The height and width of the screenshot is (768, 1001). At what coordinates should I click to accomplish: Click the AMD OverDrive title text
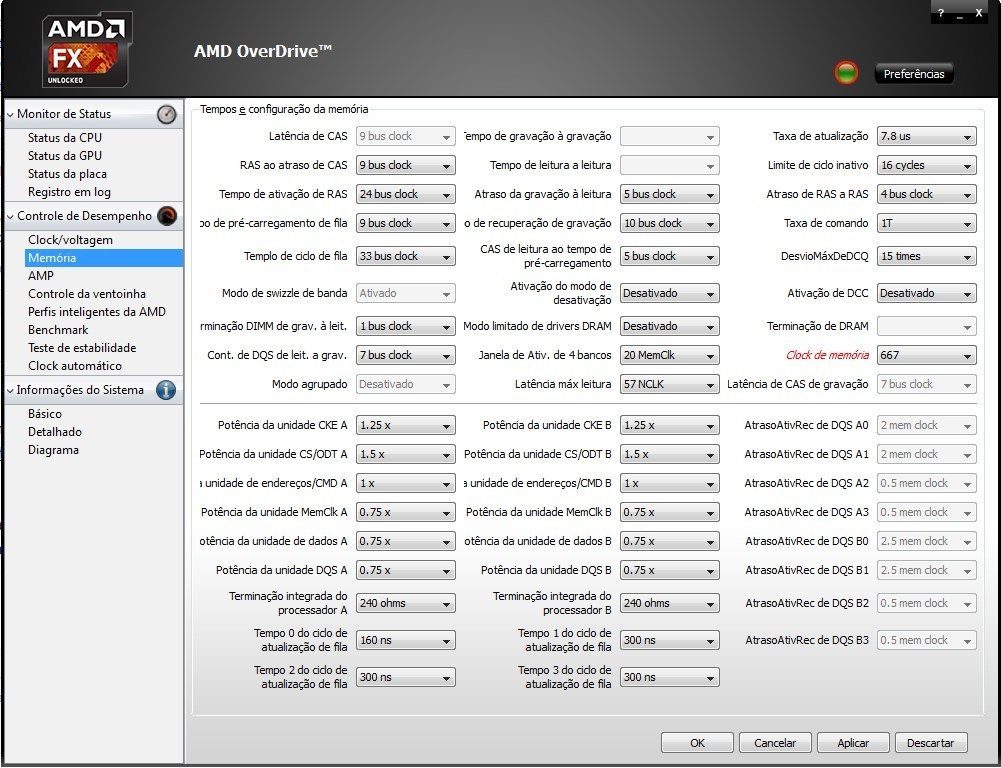click(x=263, y=51)
